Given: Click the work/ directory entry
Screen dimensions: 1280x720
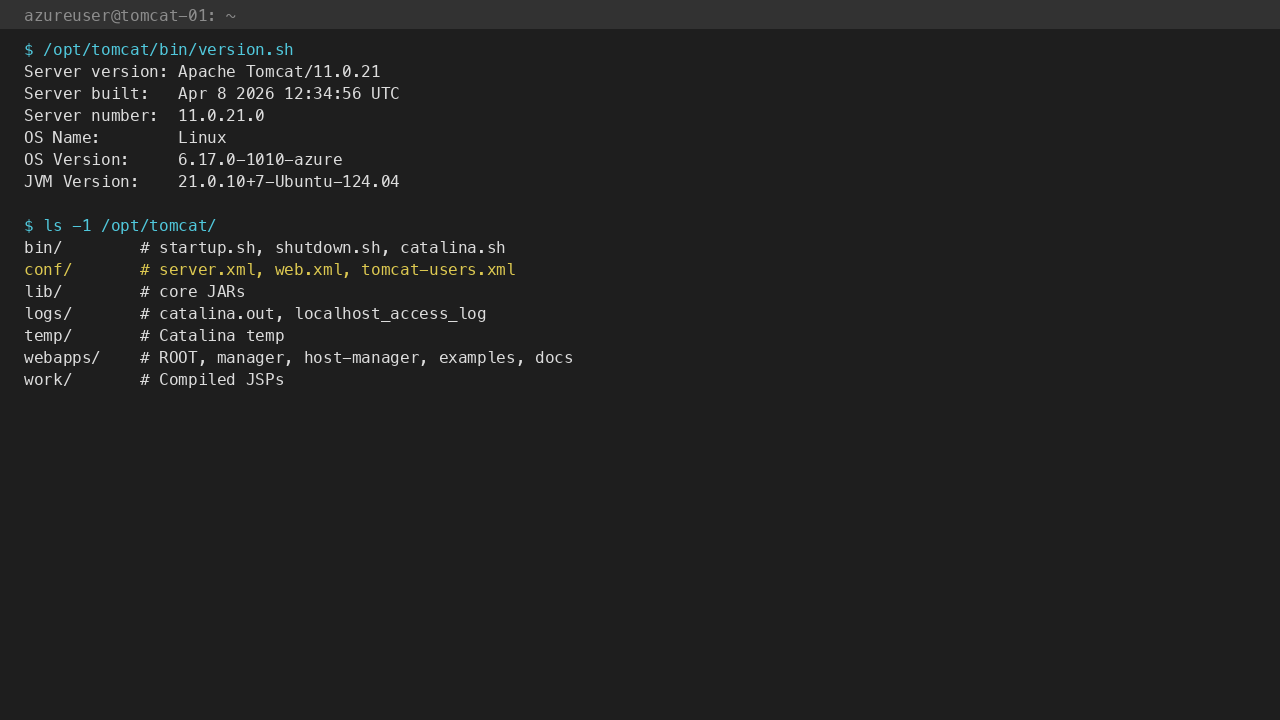Looking at the screenshot, I should pos(48,380).
